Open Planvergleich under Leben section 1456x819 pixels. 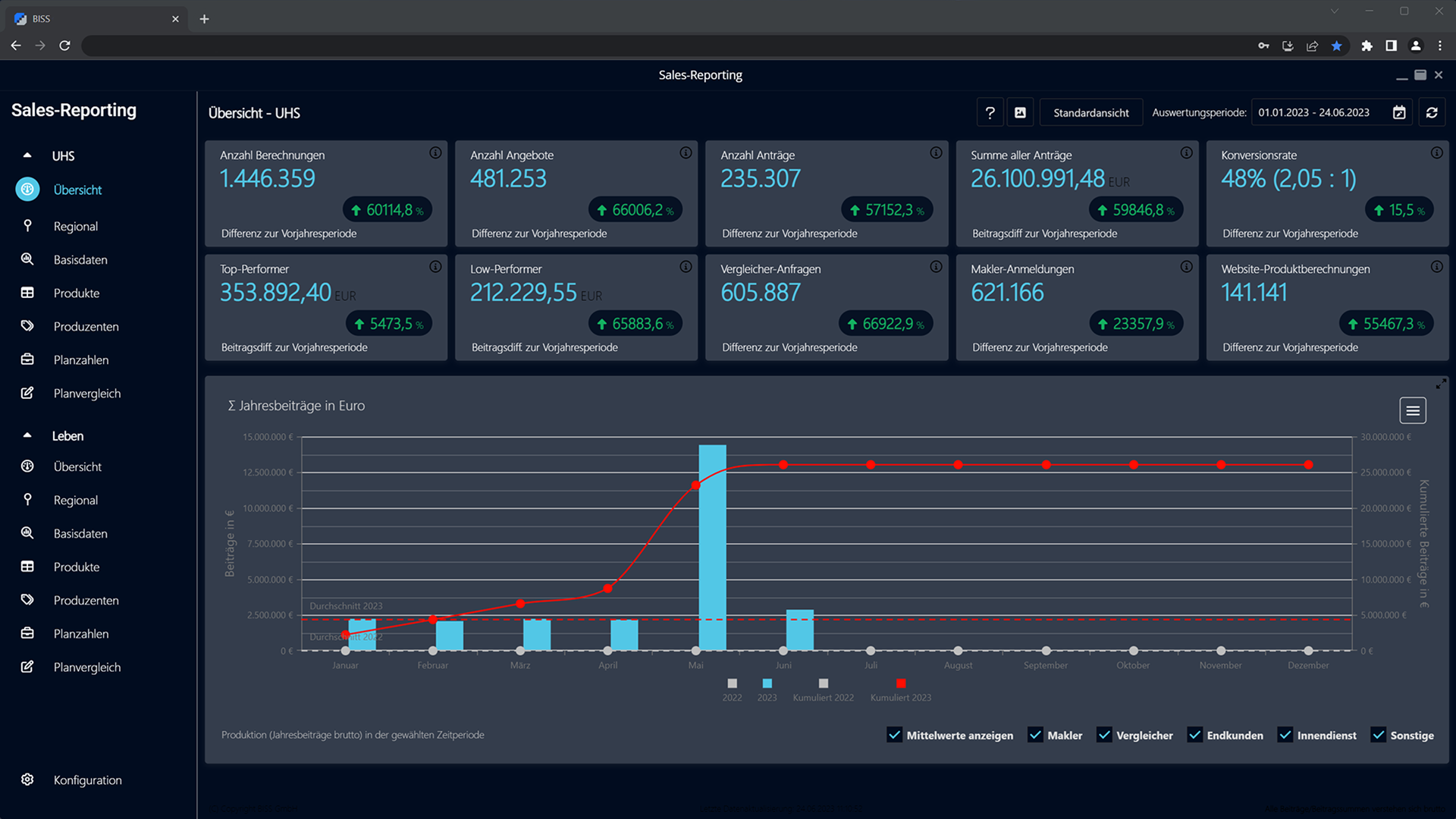(86, 667)
